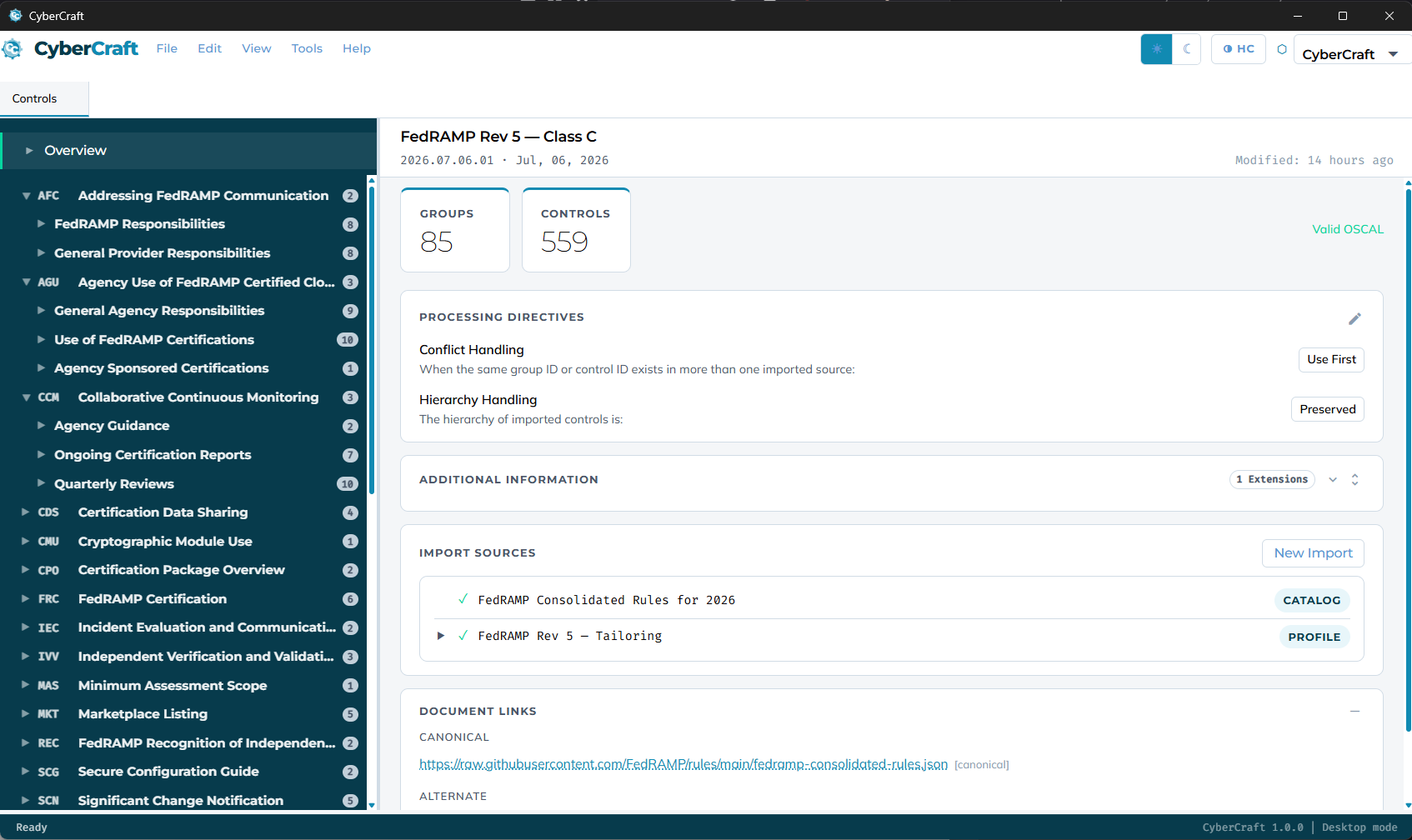
Task: Edit processing directives pencil icon
Action: pos(1355,318)
